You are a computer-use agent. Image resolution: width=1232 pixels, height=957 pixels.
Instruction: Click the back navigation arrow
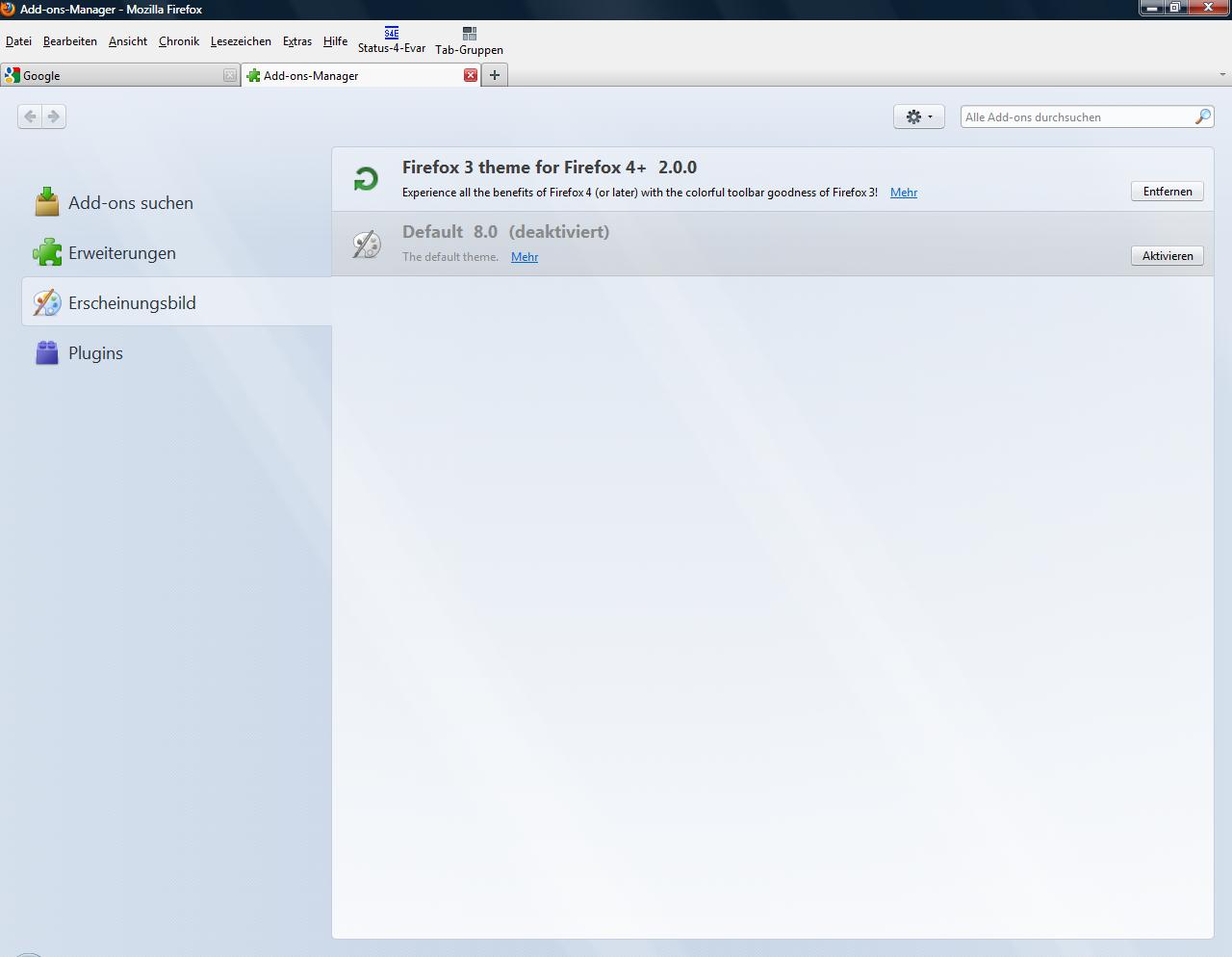pyautogui.click(x=30, y=116)
